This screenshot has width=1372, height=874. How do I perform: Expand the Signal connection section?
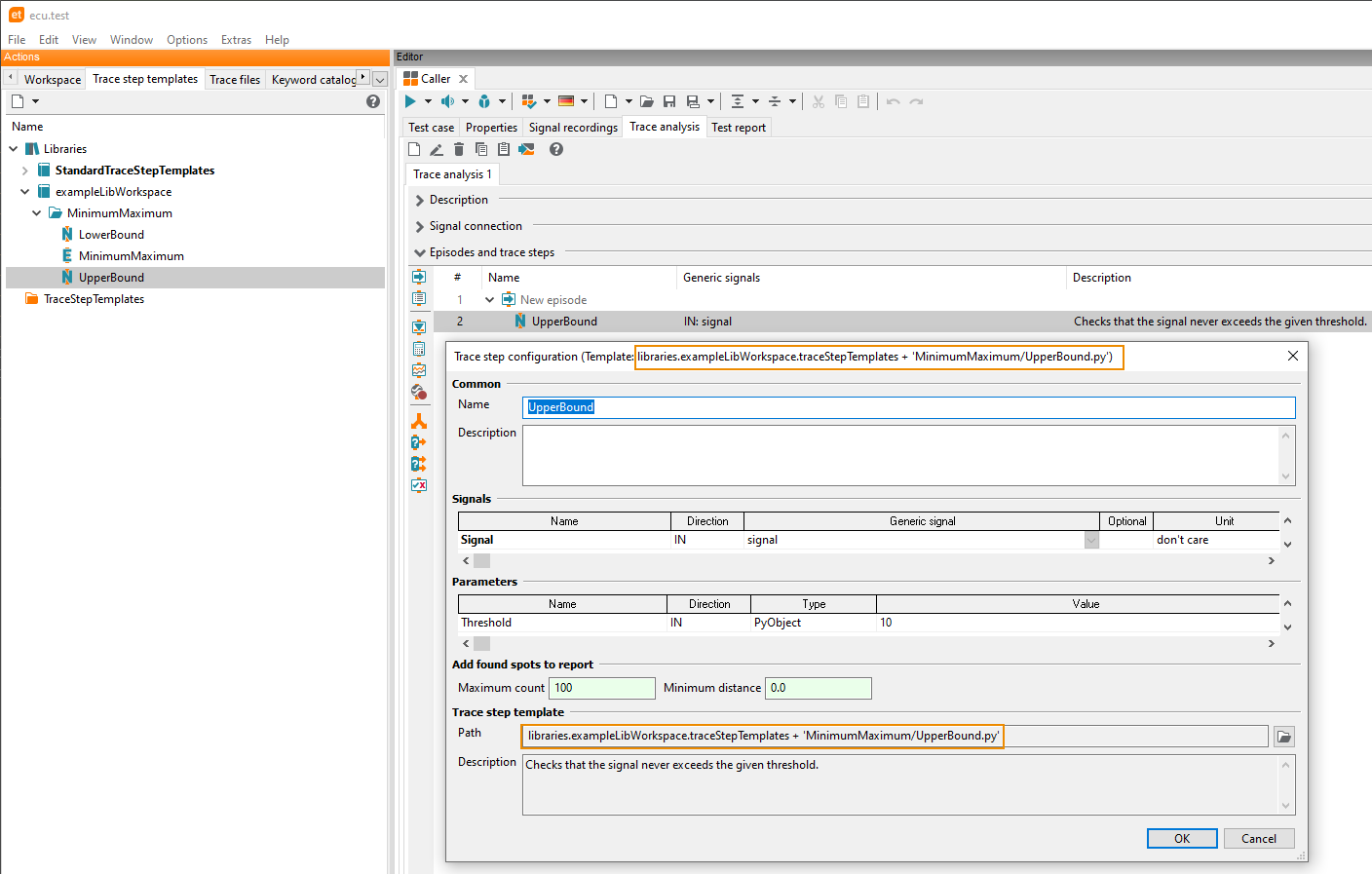coord(420,227)
